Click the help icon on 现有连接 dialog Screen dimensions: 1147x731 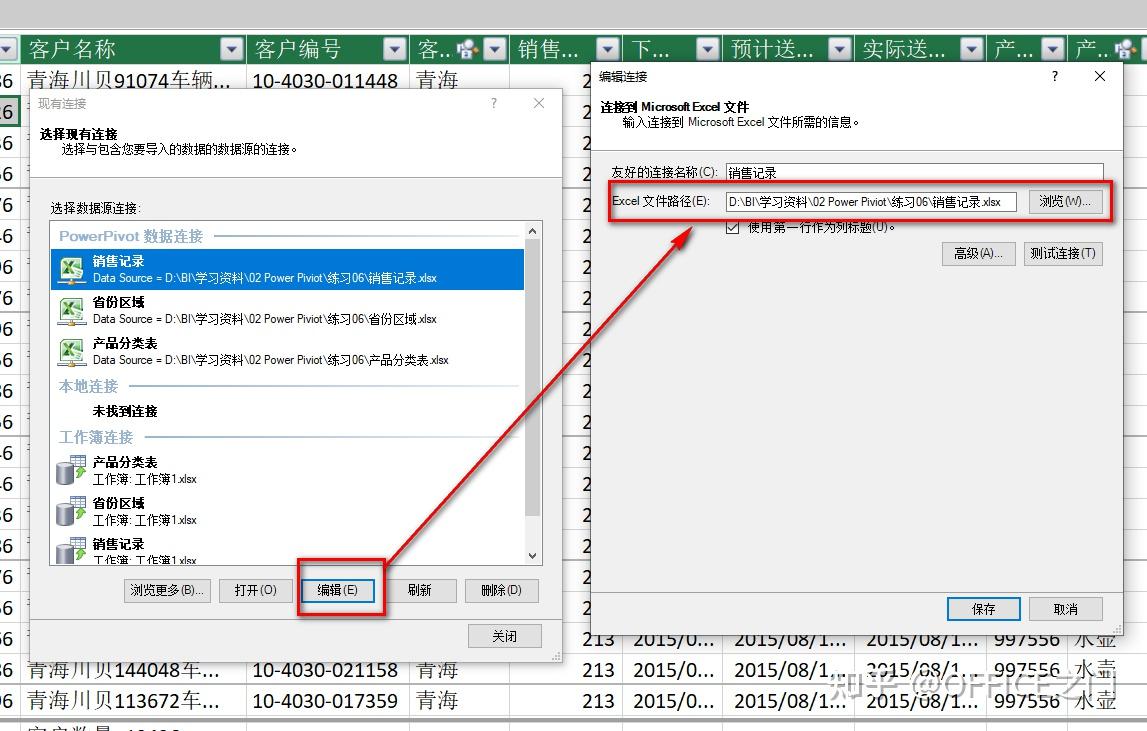click(493, 103)
